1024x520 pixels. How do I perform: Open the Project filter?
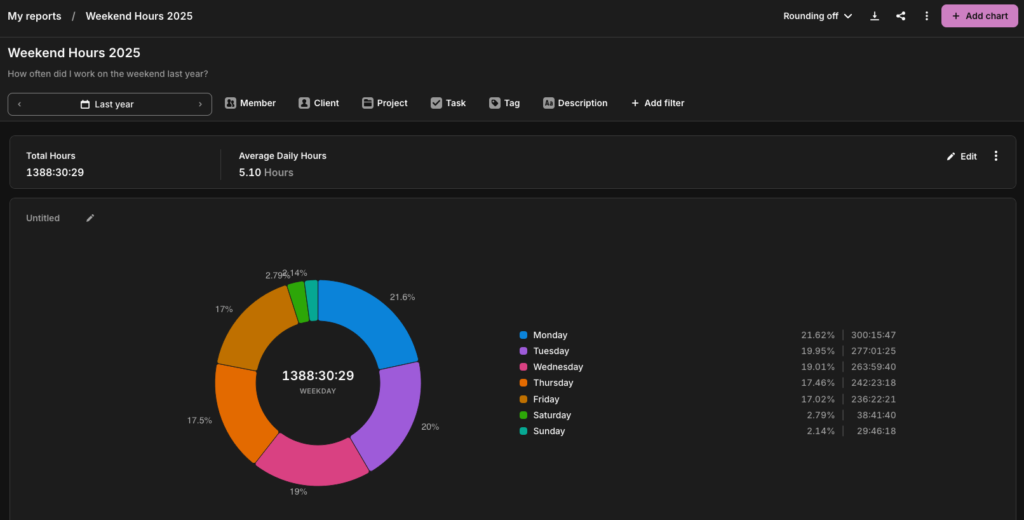[x=384, y=103]
